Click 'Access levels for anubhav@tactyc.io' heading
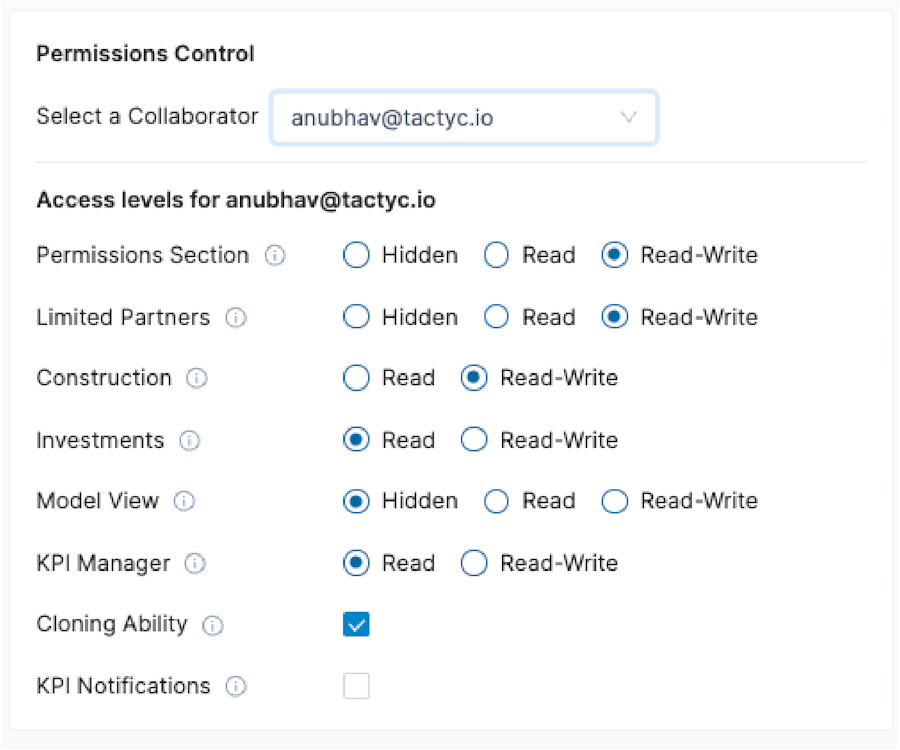This screenshot has height=750, width=900. point(236,200)
